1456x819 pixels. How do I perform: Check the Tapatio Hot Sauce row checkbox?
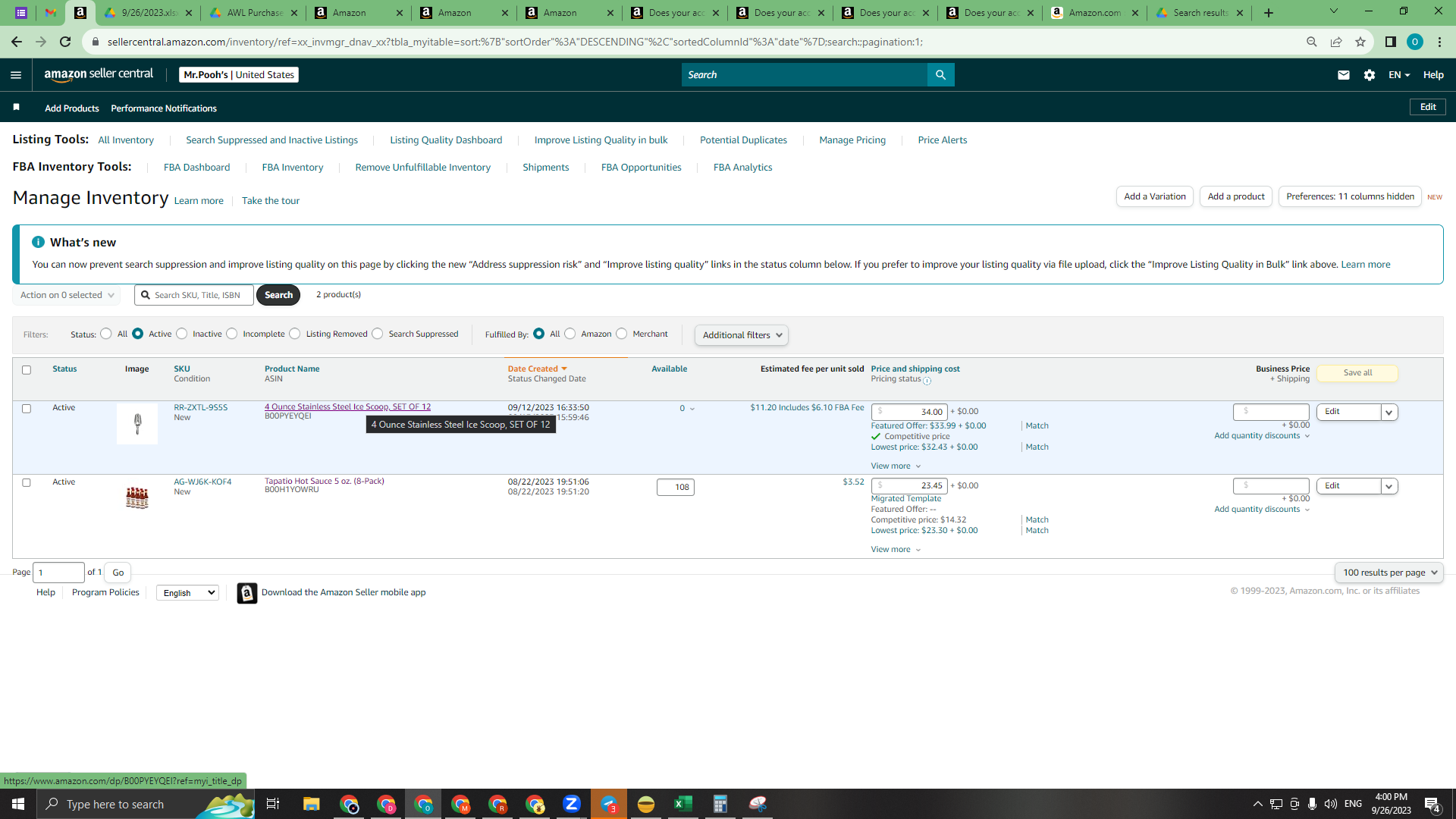click(27, 483)
